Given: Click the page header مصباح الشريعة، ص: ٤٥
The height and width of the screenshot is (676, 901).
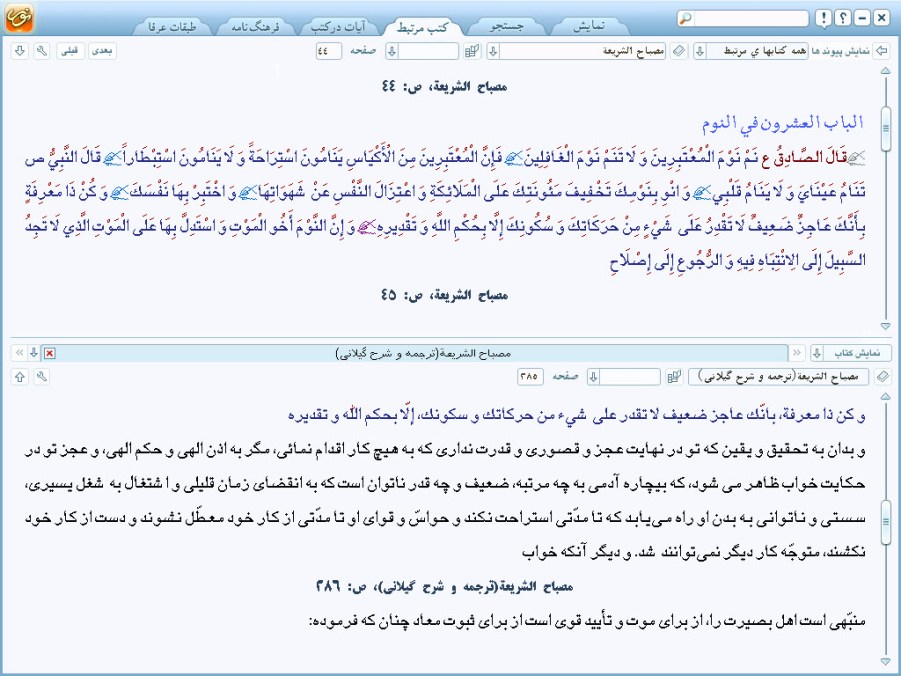Looking at the screenshot, I should click(x=444, y=295).
